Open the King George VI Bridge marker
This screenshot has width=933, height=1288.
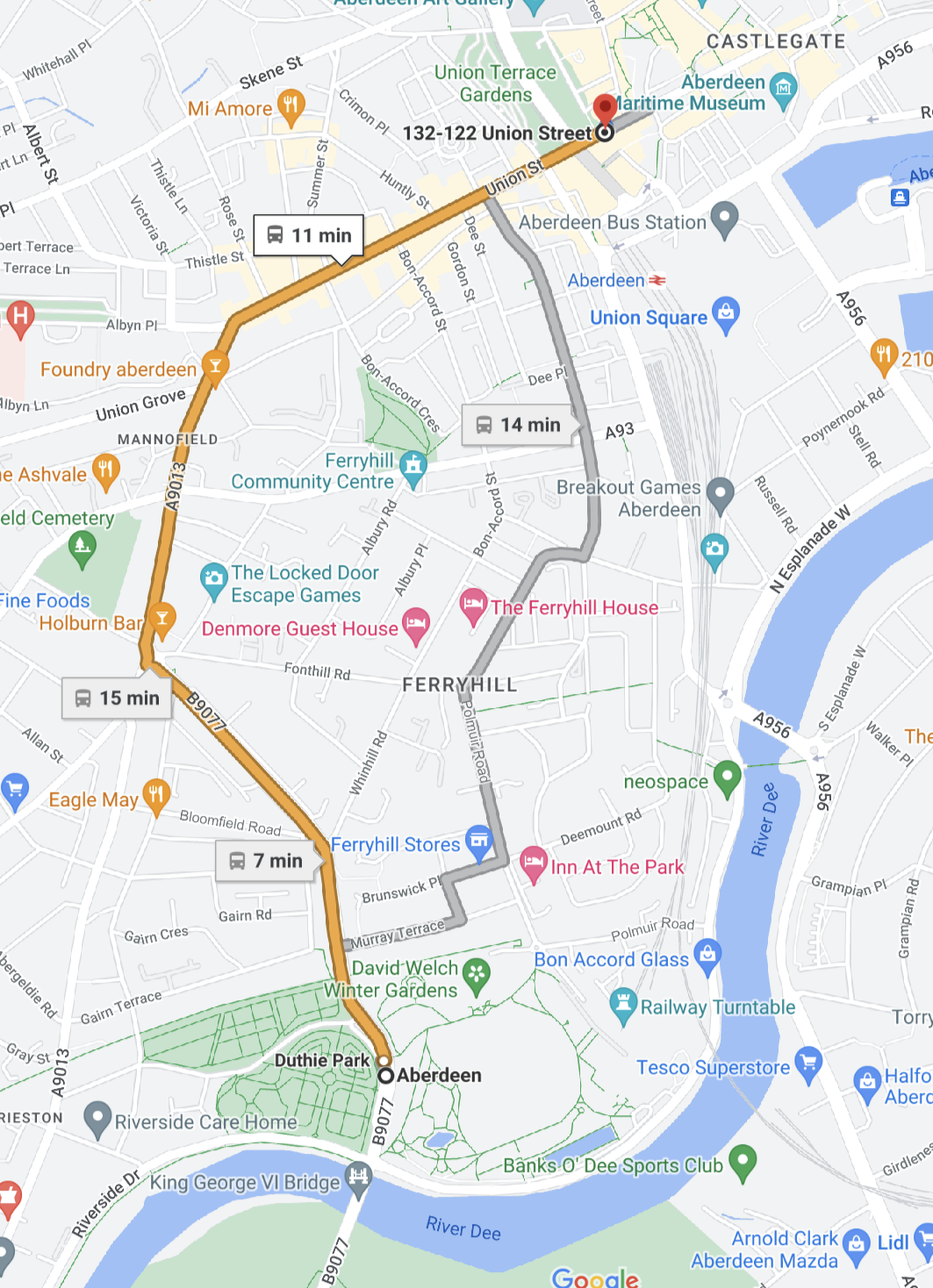pyautogui.click(x=358, y=1178)
